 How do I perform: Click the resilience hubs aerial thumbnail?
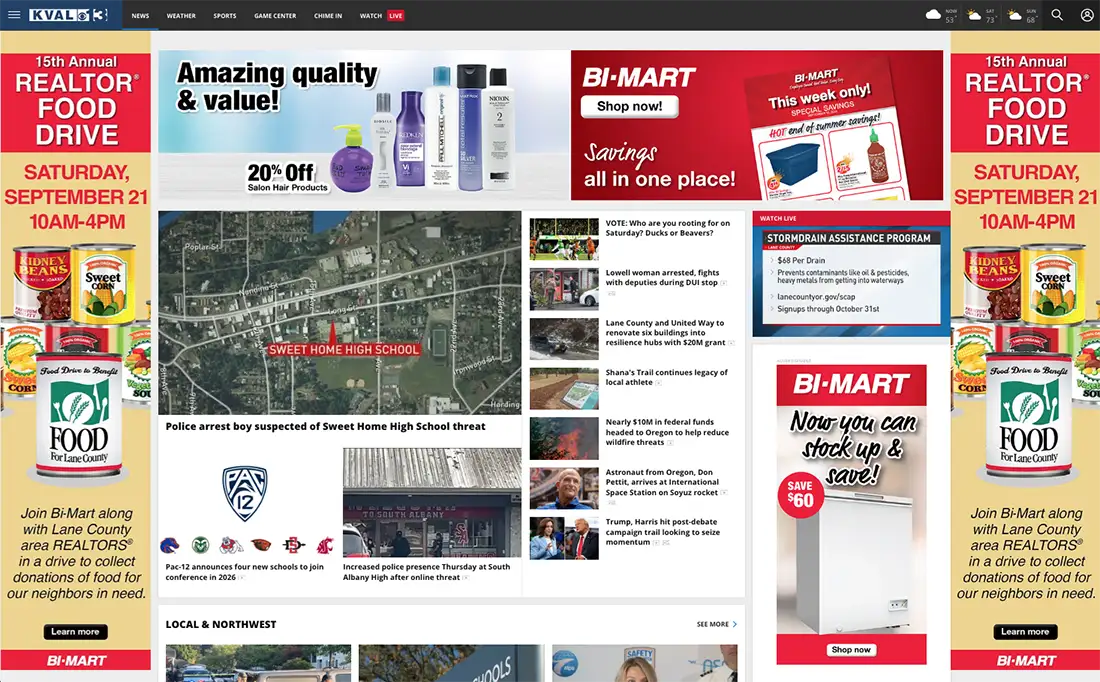[x=564, y=339]
